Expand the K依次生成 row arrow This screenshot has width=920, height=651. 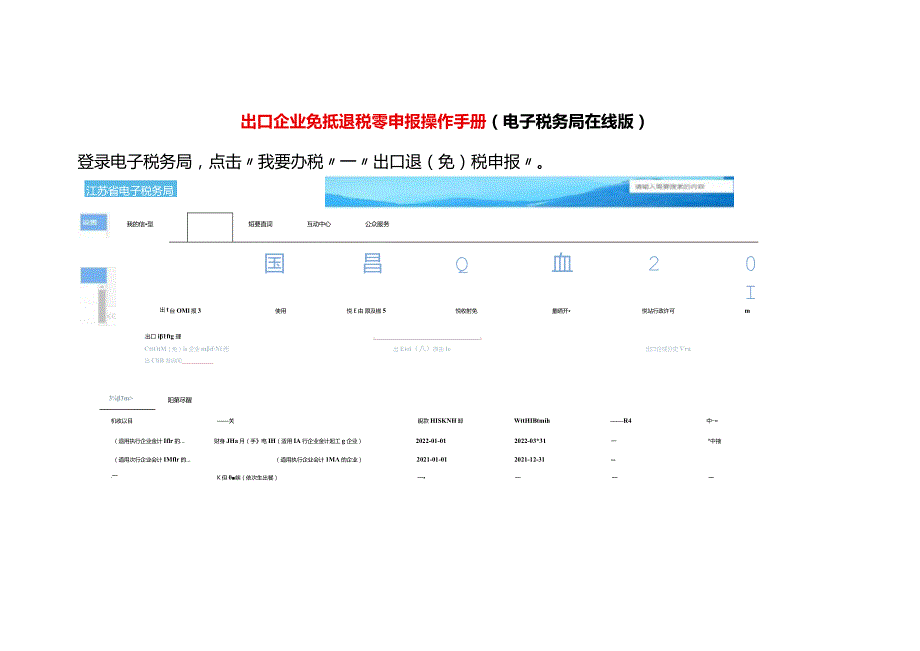(x=421, y=479)
